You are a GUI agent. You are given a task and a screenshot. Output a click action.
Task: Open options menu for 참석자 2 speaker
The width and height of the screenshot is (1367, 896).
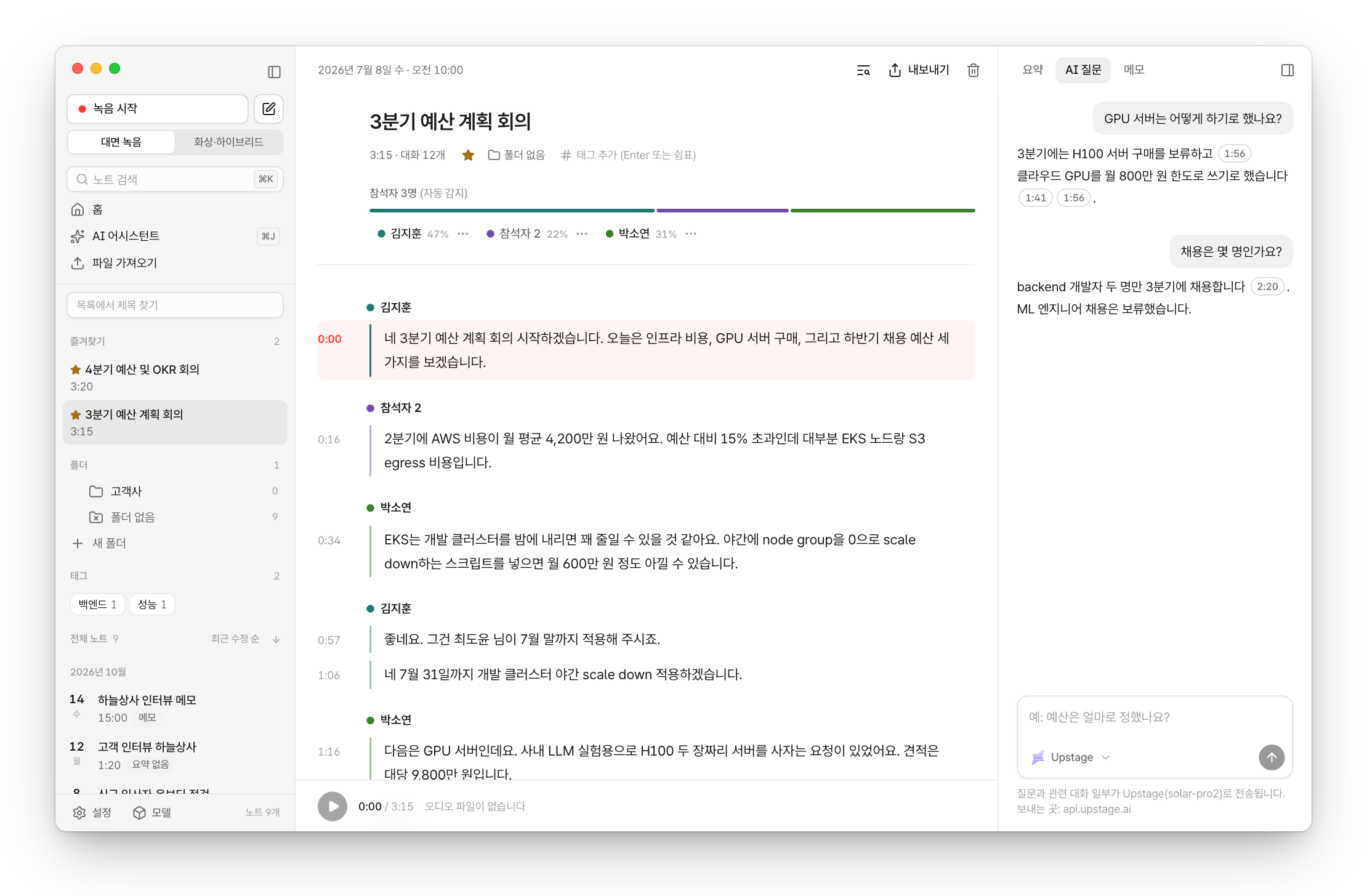click(x=582, y=234)
